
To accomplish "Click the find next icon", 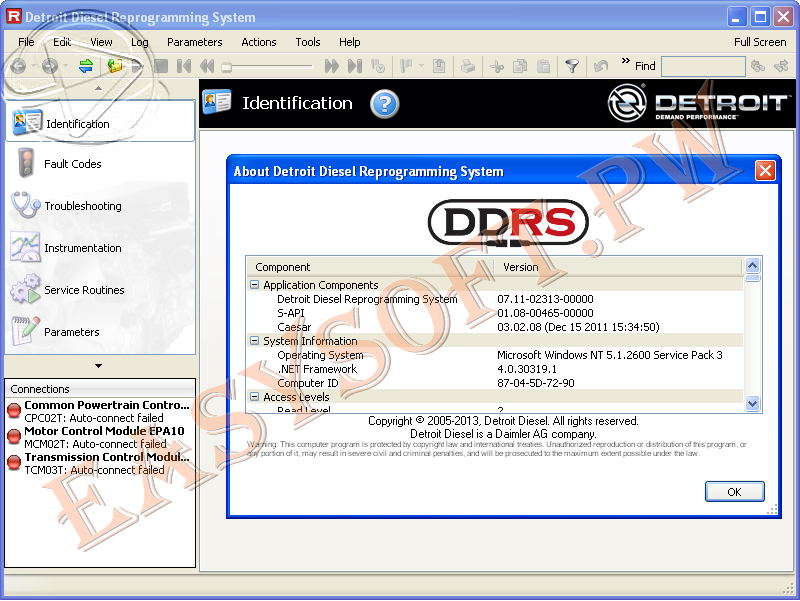I will coord(781,66).
